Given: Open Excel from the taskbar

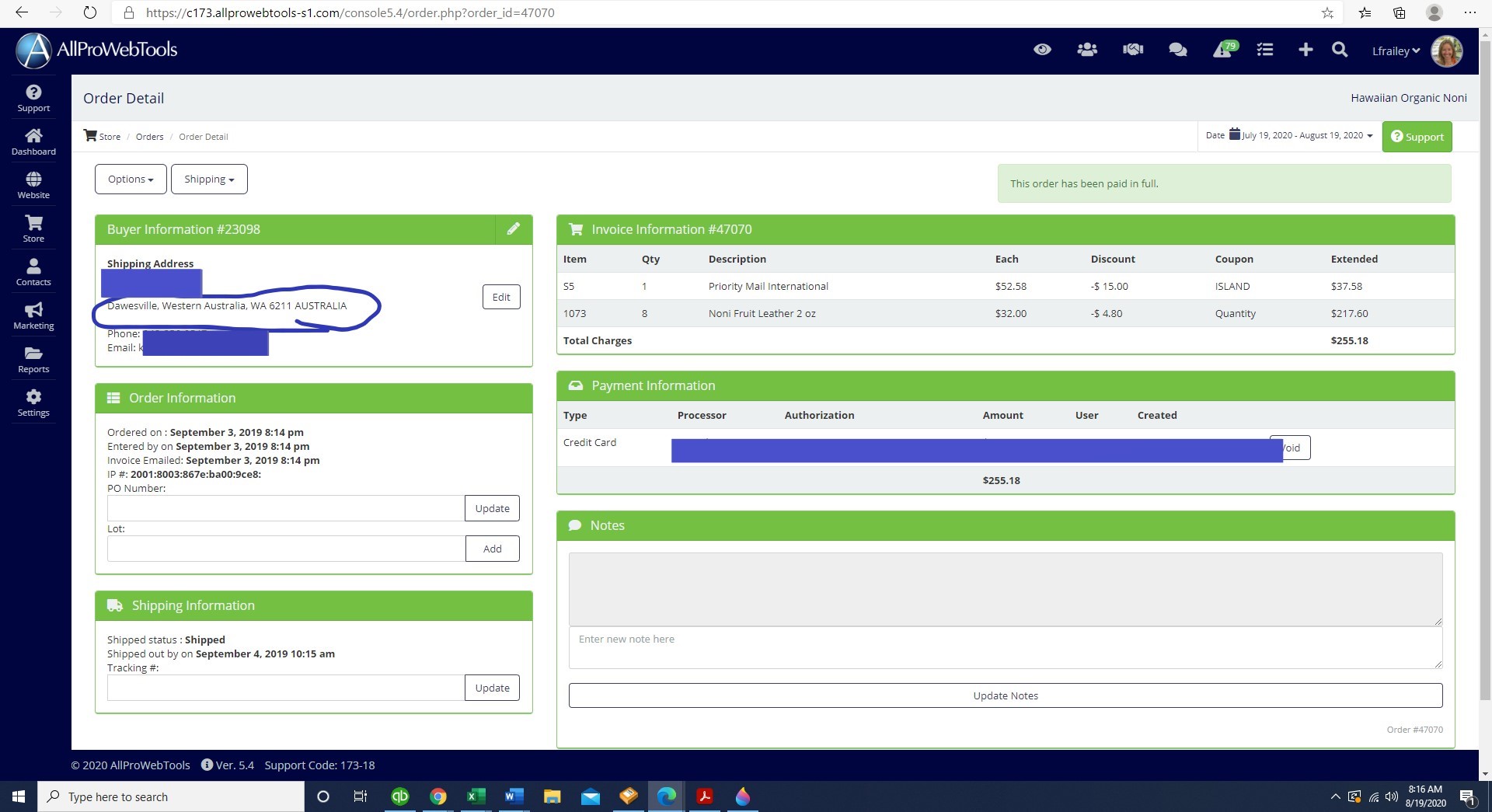Looking at the screenshot, I should (476, 796).
